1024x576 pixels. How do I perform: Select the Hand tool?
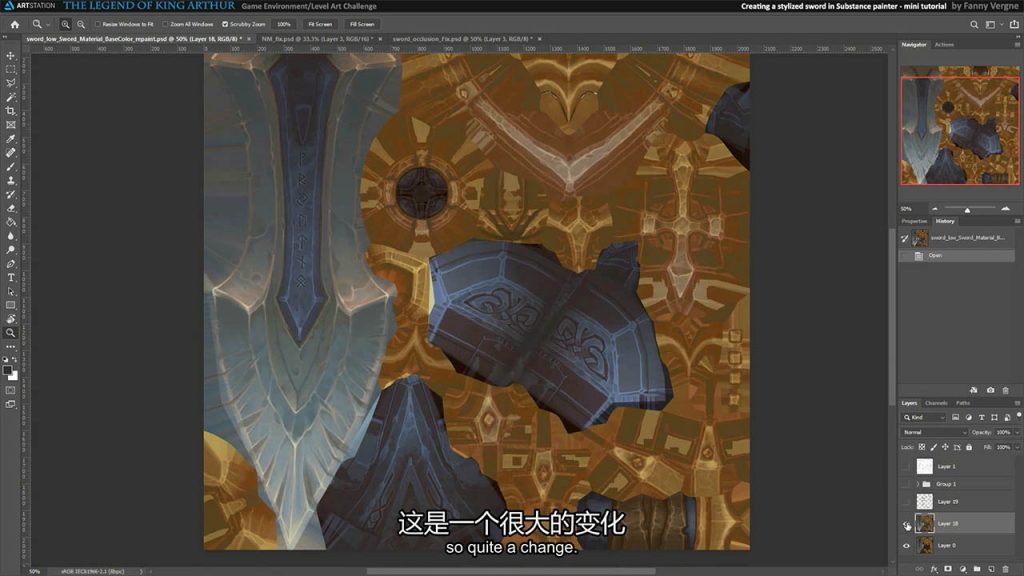10,319
